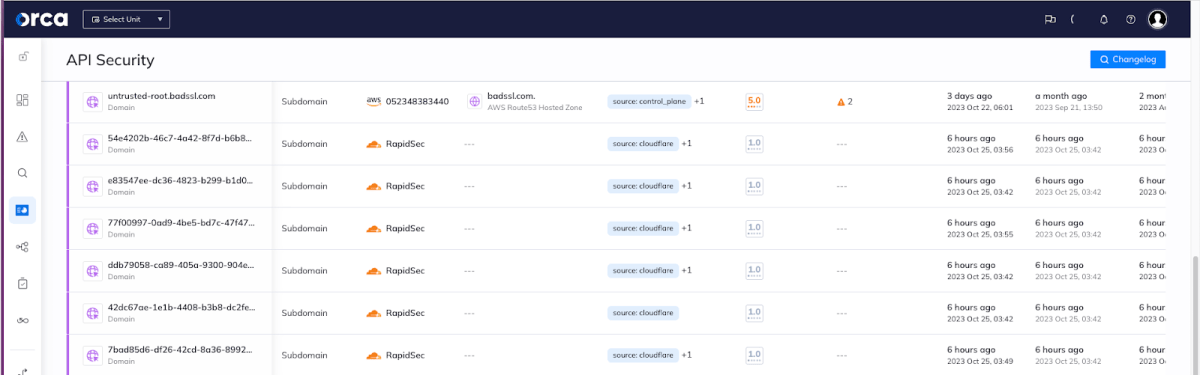Open the Select Unit dropdown
Screen dimensions: 1200x375
coord(126,19)
